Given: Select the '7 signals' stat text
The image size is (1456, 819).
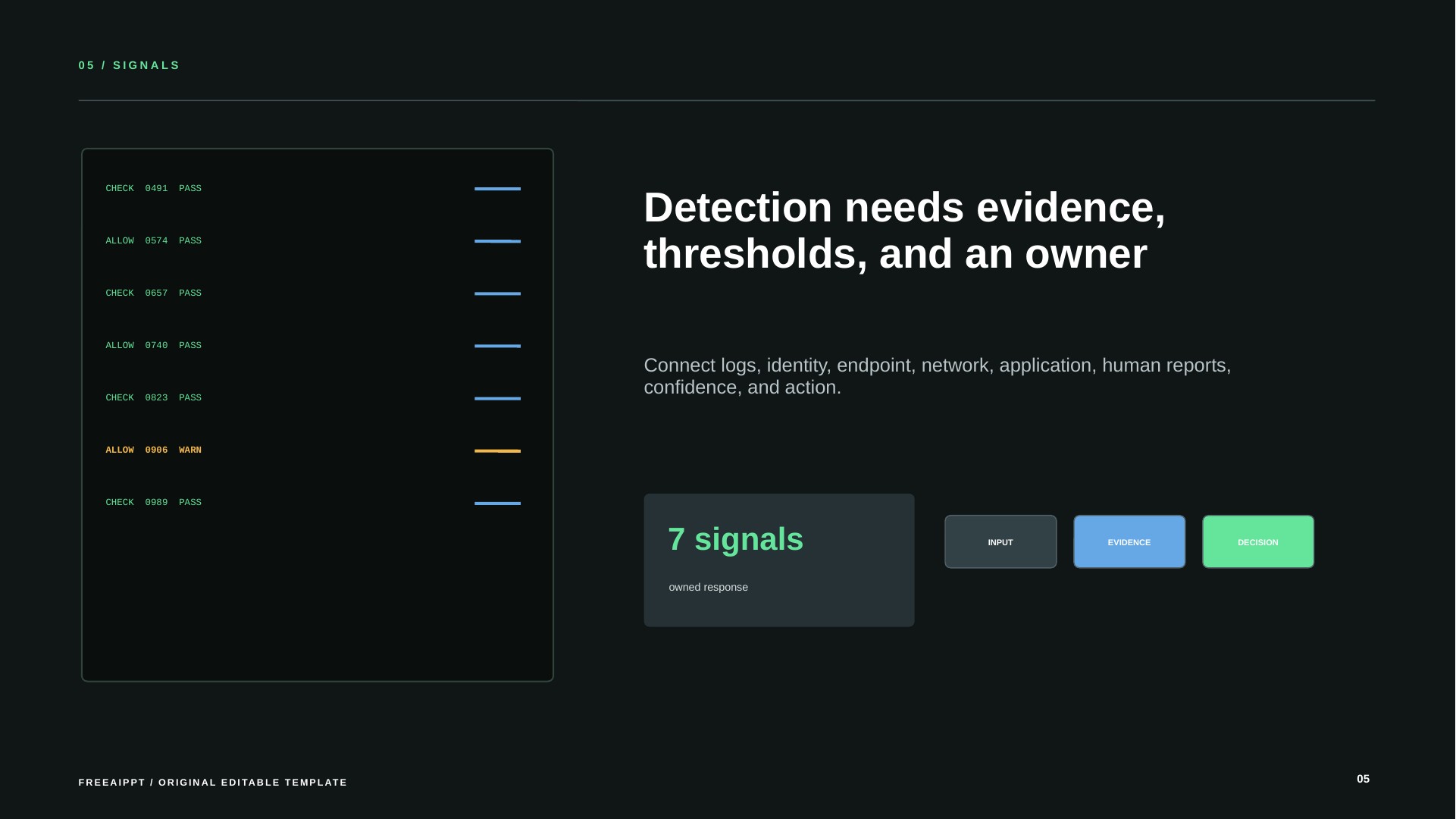Looking at the screenshot, I should [735, 539].
